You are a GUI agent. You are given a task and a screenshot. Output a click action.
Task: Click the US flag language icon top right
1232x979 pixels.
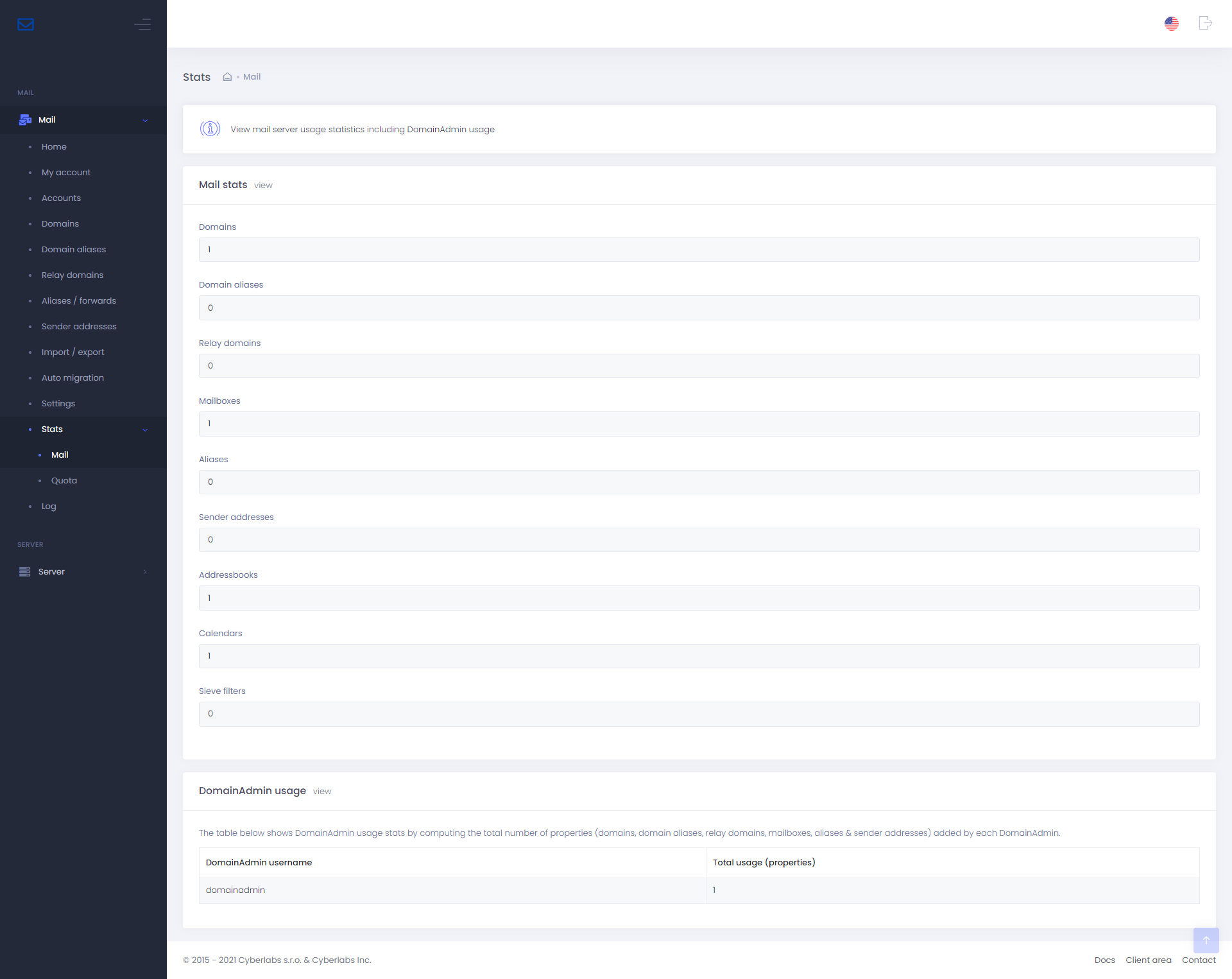pos(1172,24)
